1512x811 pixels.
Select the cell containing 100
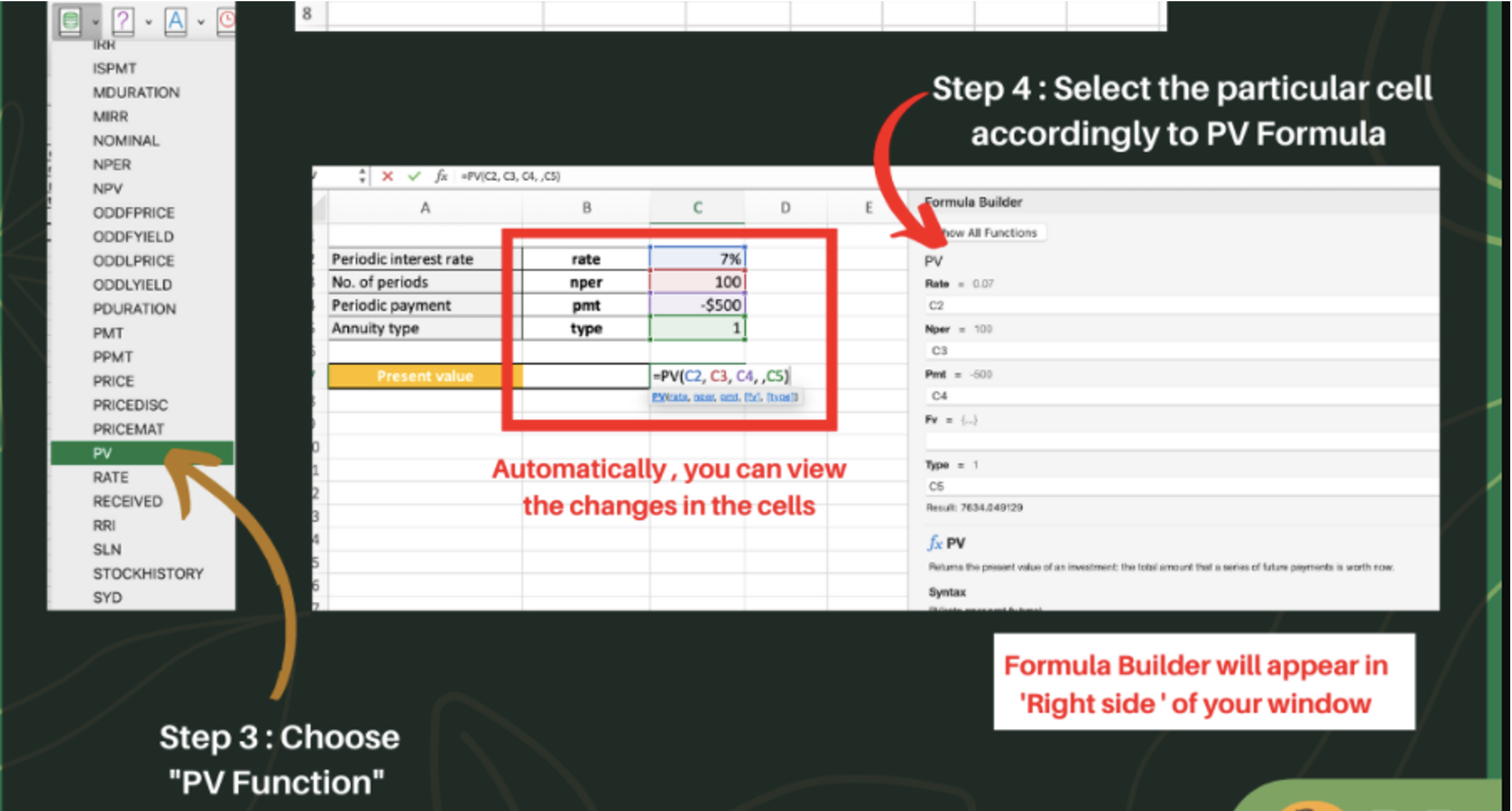point(698,282)
